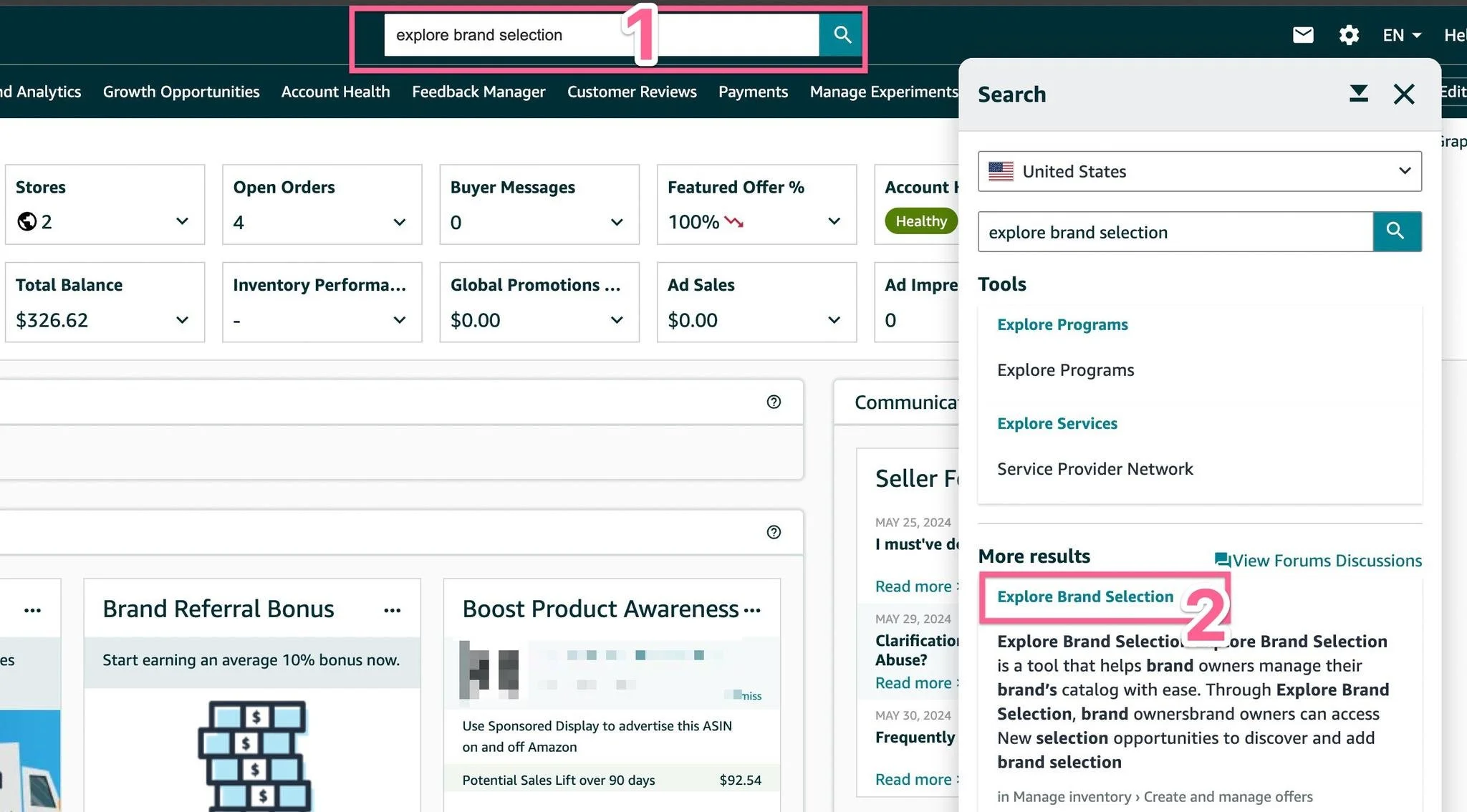Open Boost Product Awareness options menu
Image resolution: width=1467 pixels, height=812 pixels.
point(752,610)
